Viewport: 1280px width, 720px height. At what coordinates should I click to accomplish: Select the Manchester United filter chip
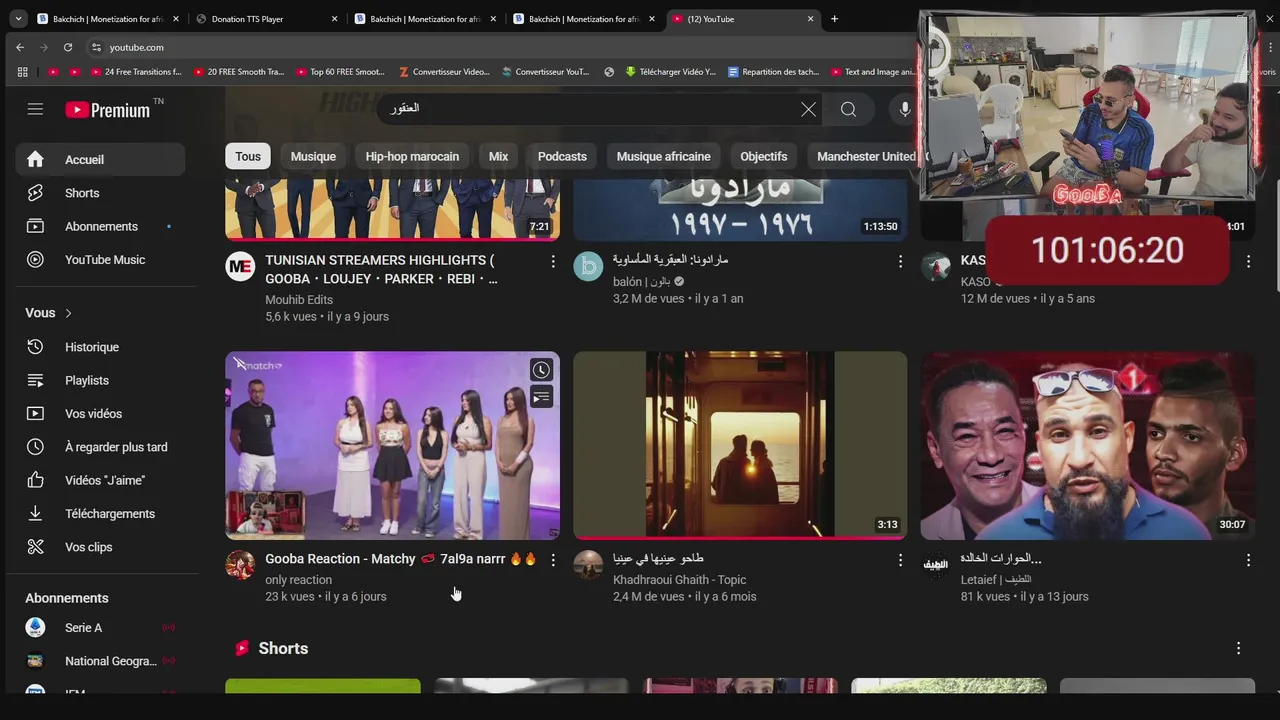[866, 156]
